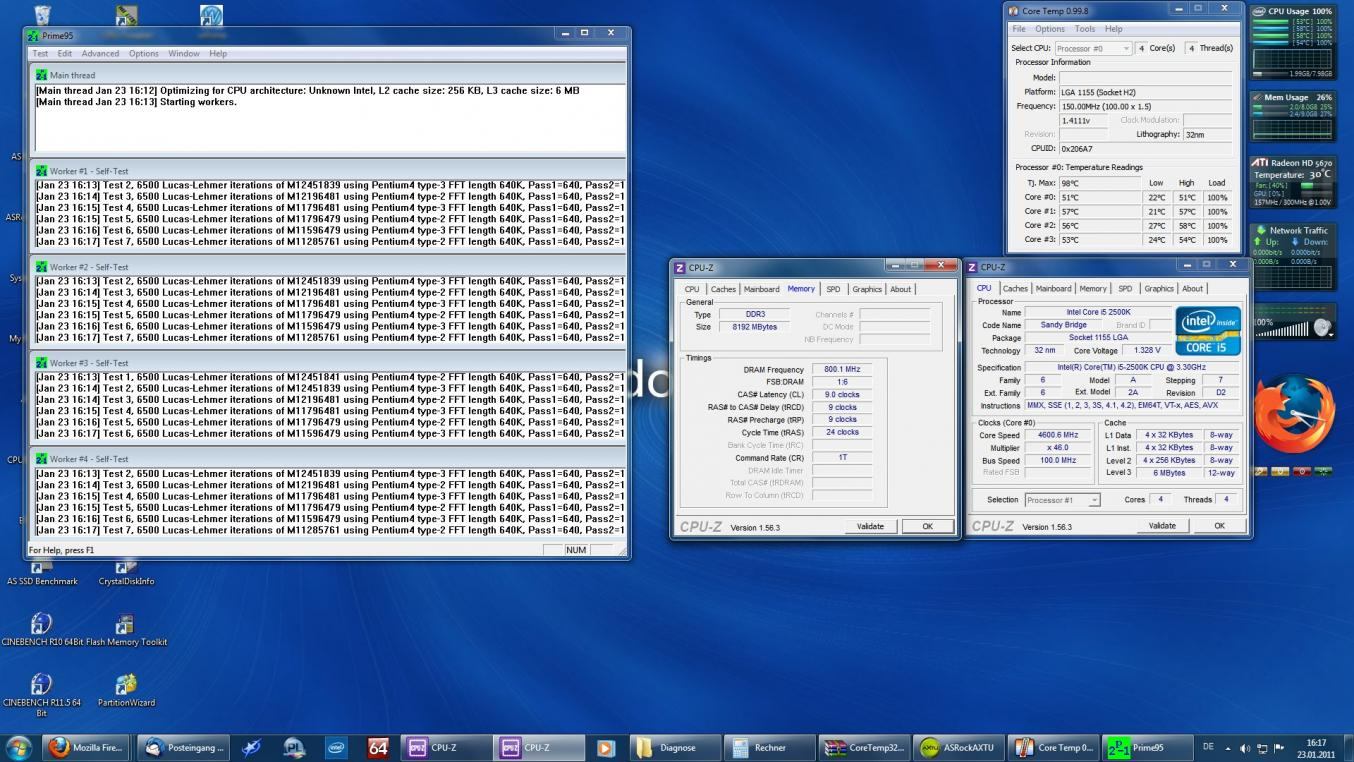Click the Worker #4 Self-Test window icon

pos(41,459)
